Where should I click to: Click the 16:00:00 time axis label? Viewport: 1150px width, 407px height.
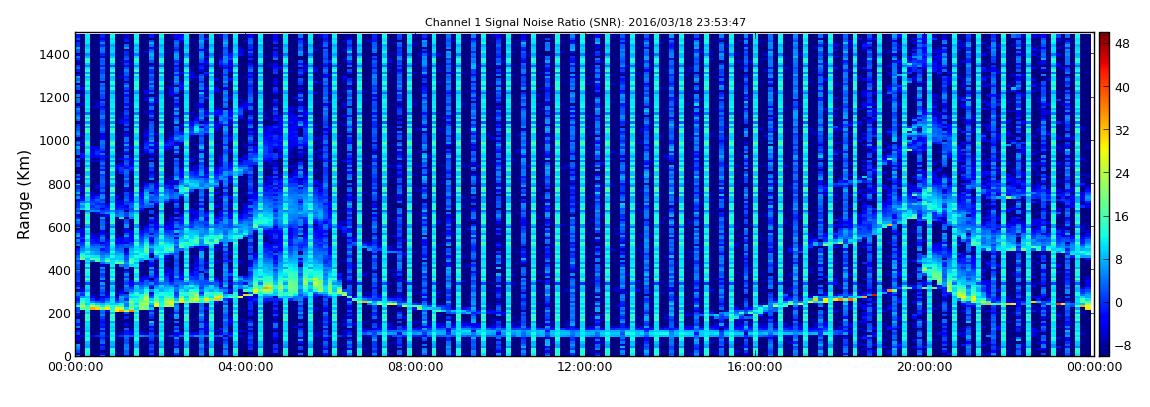click(755, 367)
